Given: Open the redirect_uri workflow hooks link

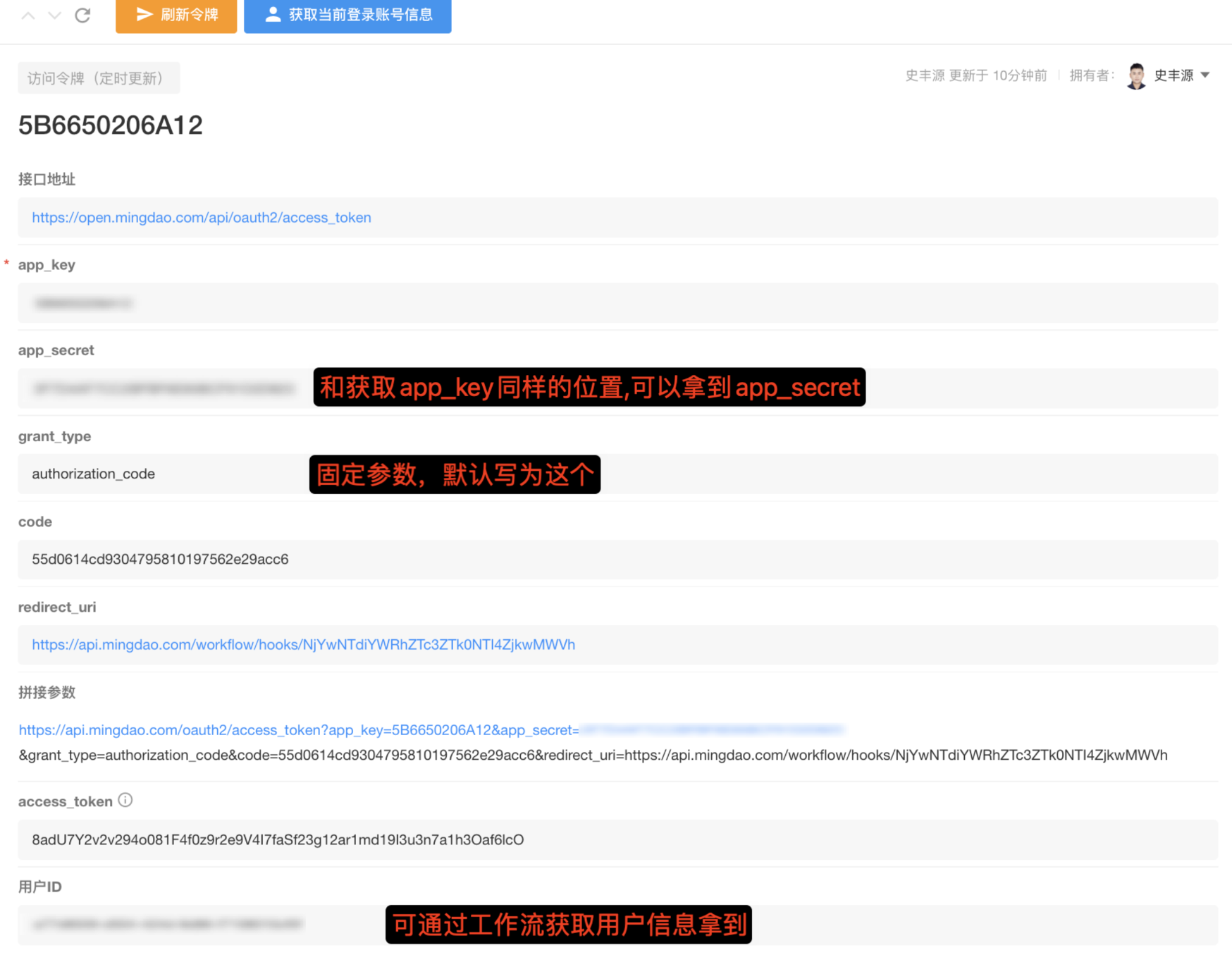Looking at the screenshot, I should click(303, 645).
